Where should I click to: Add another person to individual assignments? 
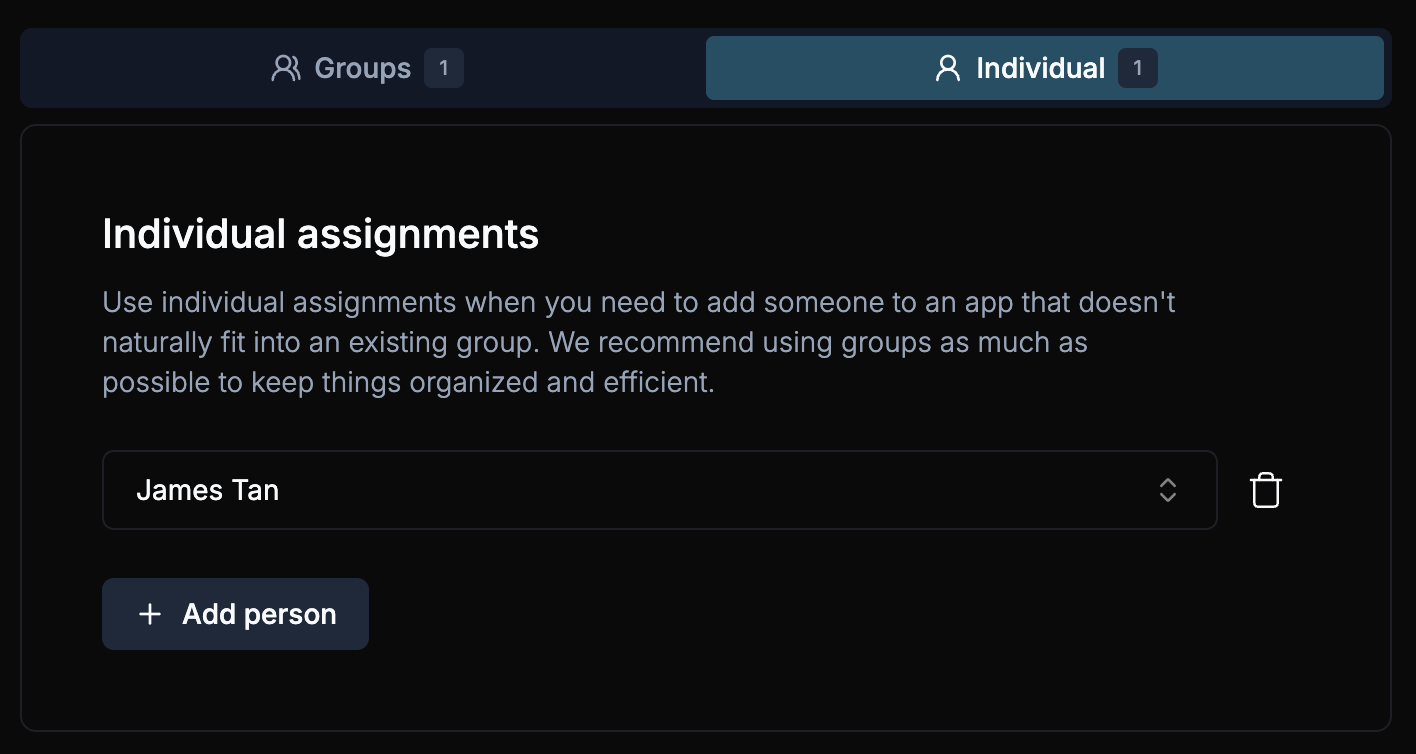235,614
